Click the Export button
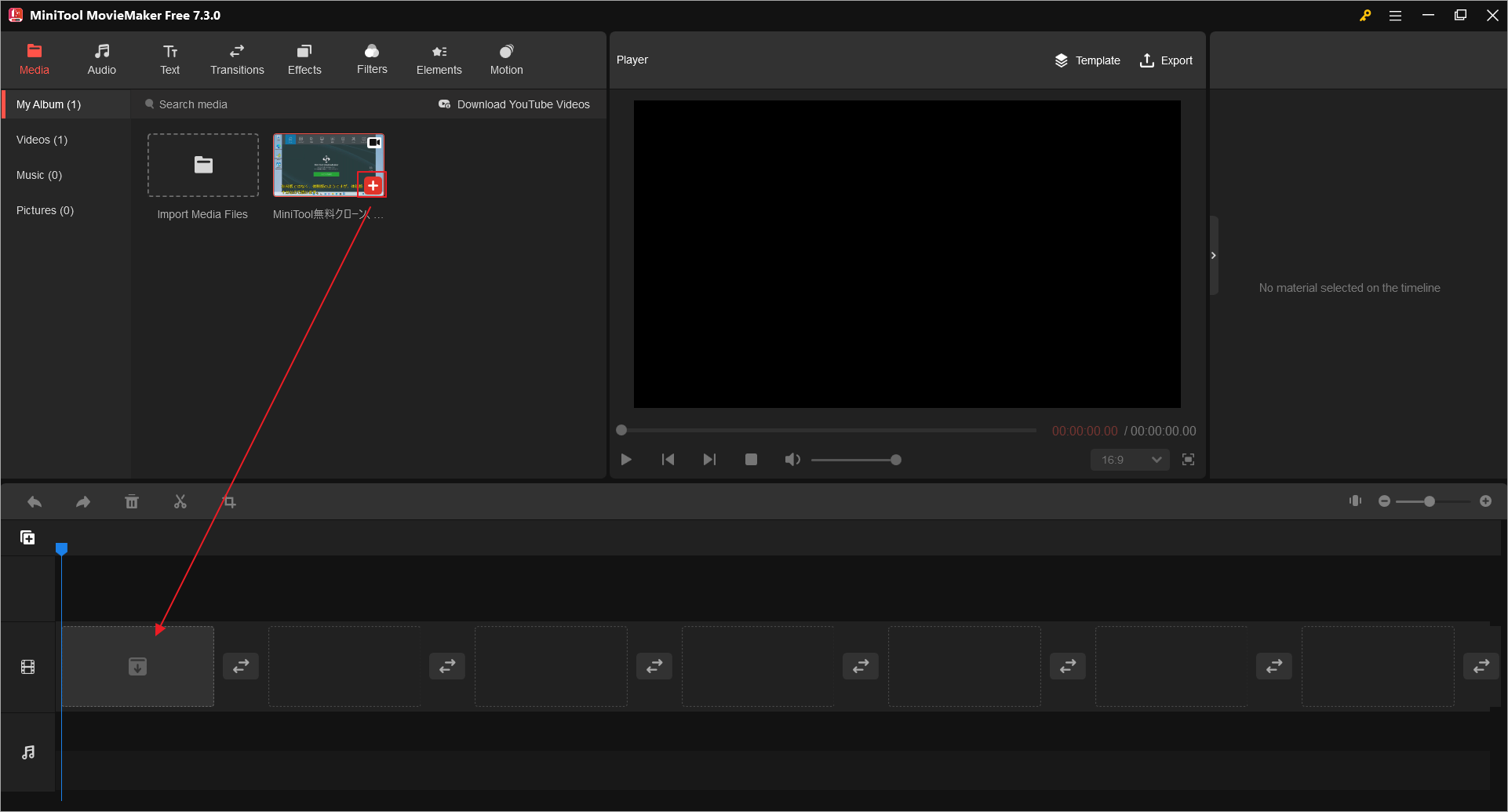 pyautogui.click(x=1166, y=60)
